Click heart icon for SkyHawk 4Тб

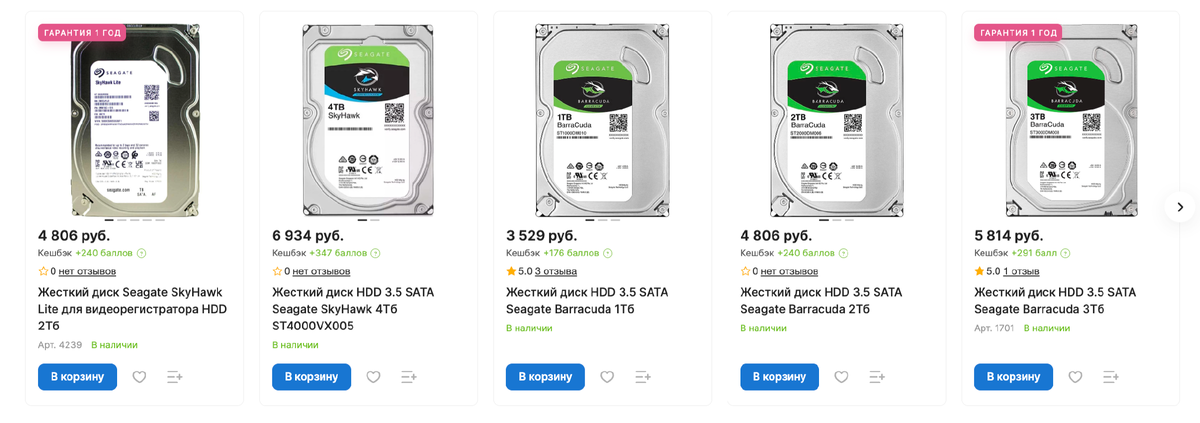pyautogui.click(x=373, y=377)
